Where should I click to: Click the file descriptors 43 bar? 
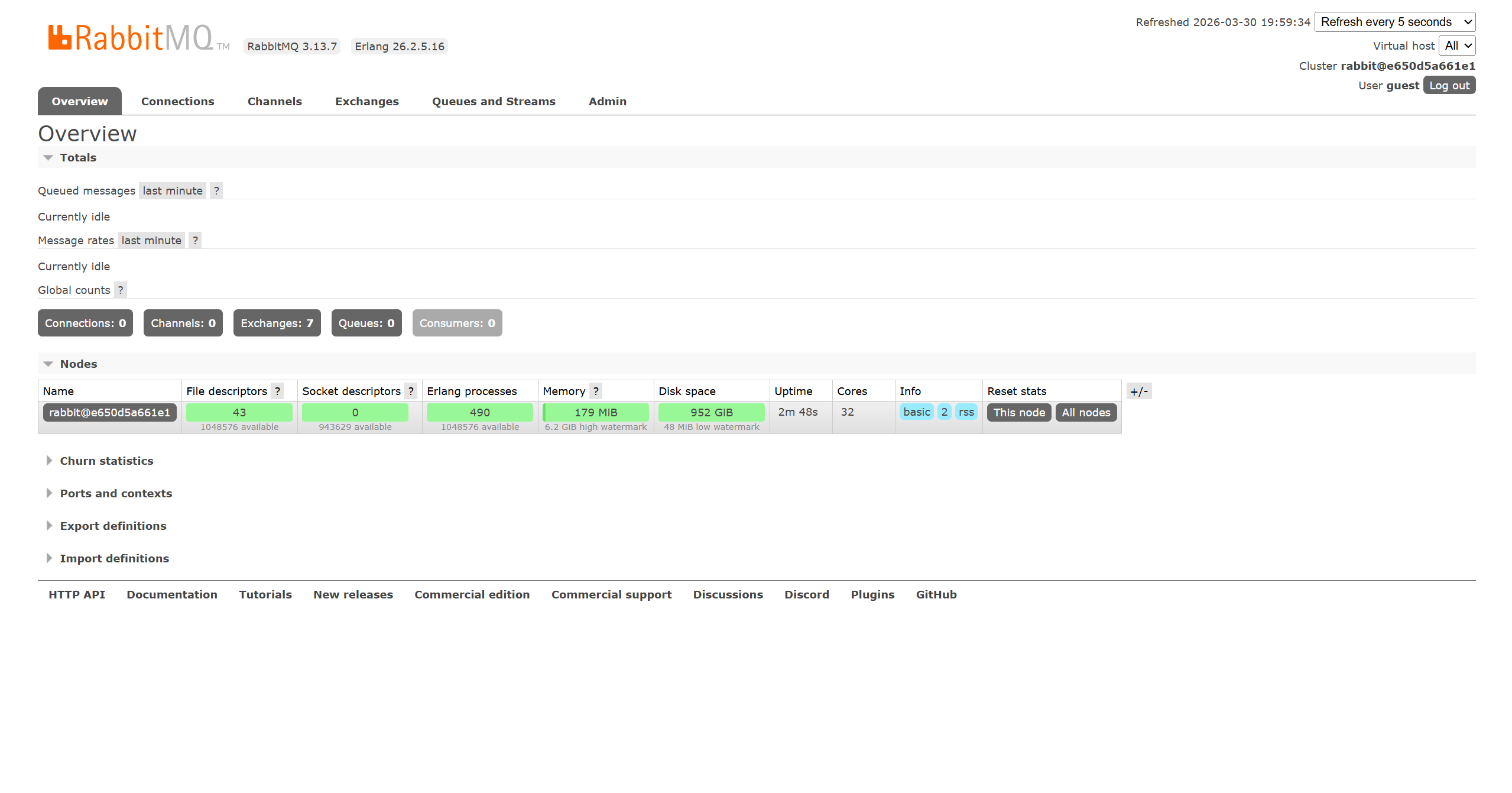coord(239,412)
